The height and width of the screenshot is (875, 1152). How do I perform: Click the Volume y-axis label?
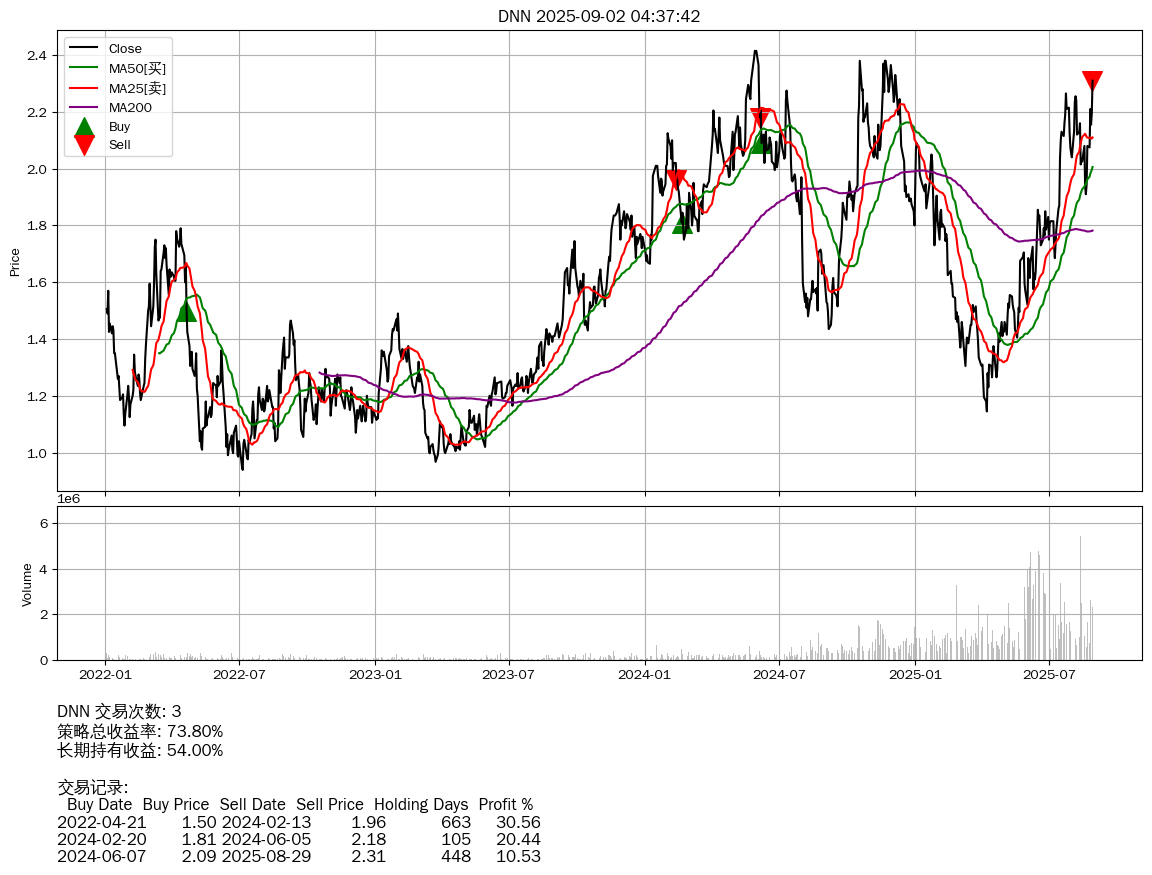coord(27,584)
